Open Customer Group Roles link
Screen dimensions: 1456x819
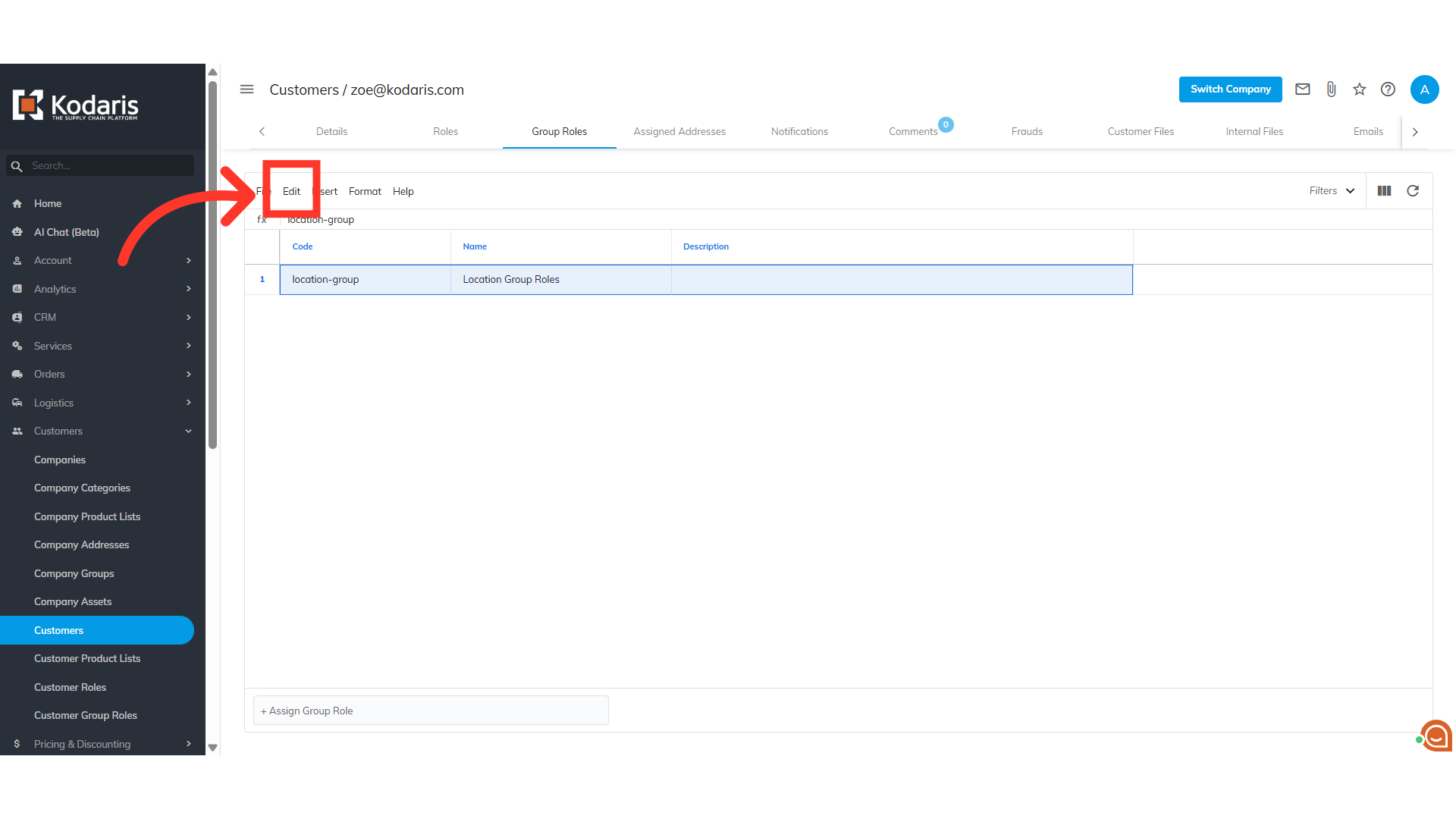86,715
